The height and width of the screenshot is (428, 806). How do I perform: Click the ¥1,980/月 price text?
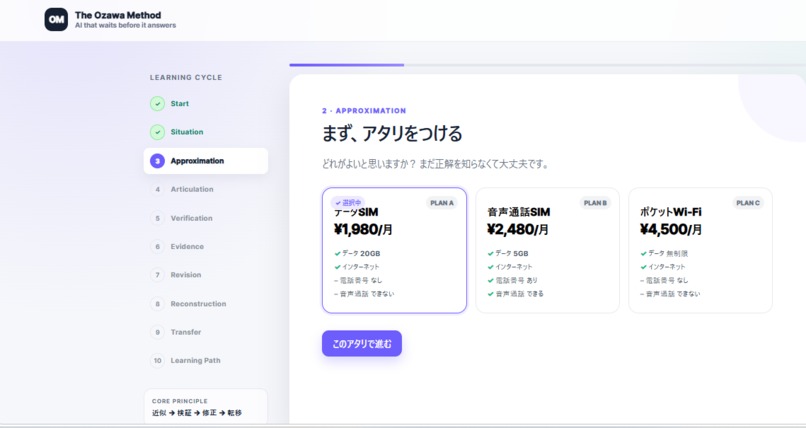click(x=363, y=229)
